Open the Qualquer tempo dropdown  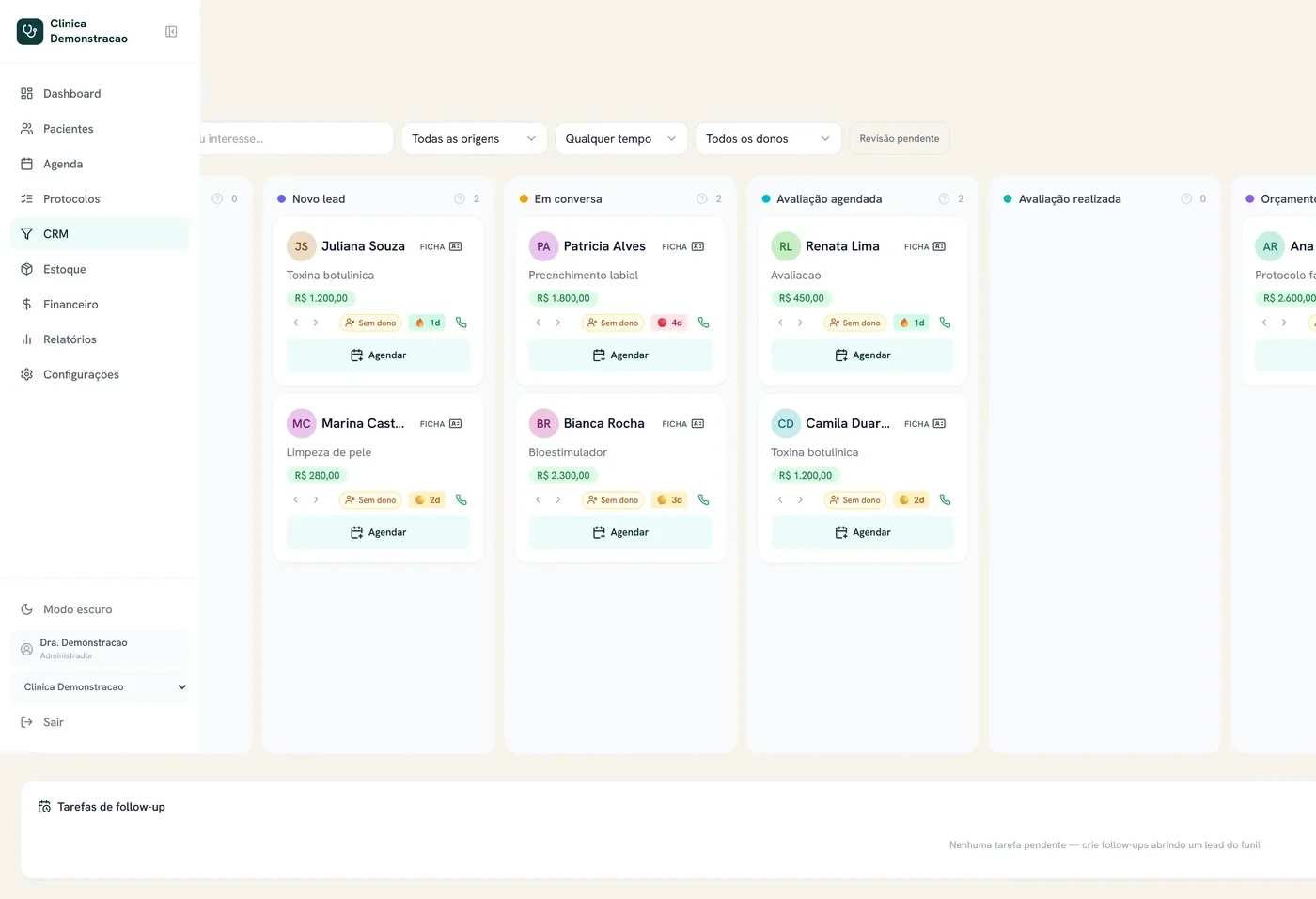coord(620,139)
